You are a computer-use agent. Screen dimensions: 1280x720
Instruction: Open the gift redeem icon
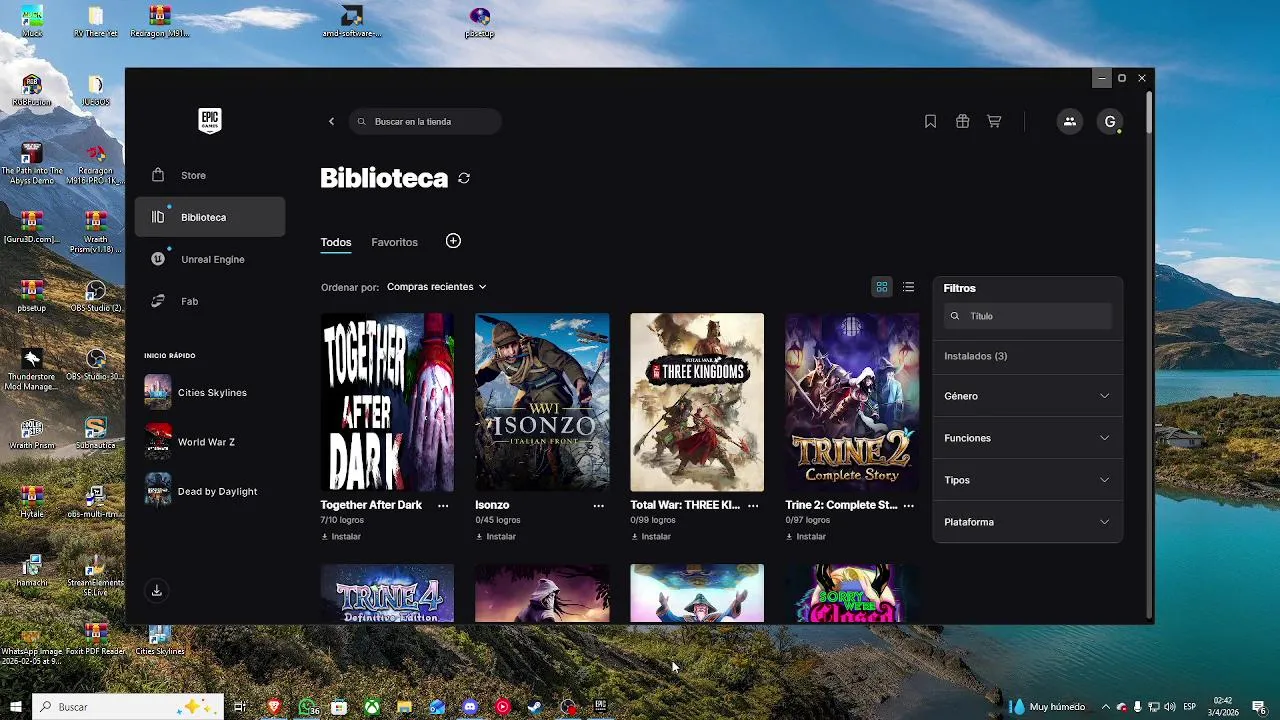coord(962,121)
